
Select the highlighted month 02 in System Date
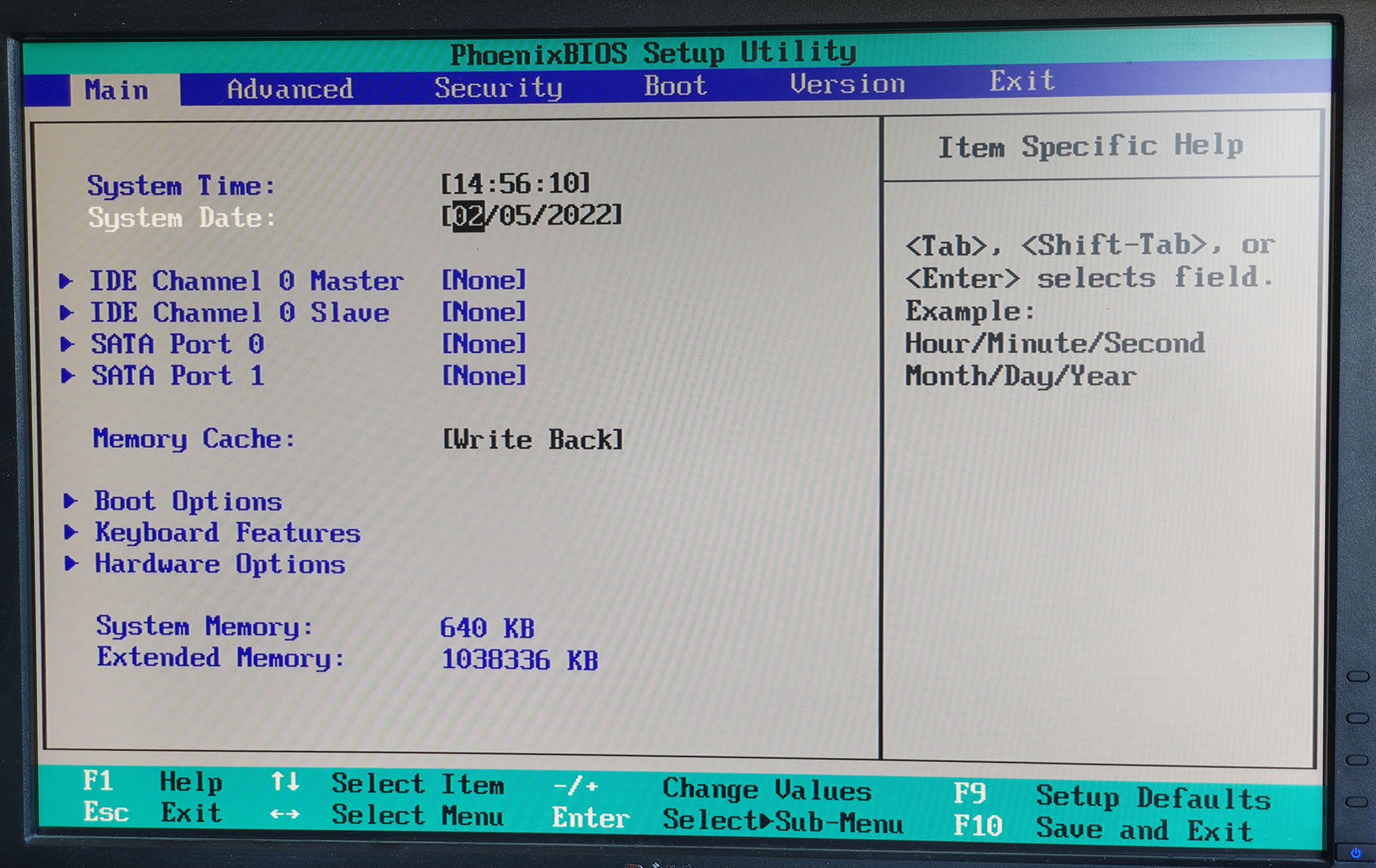point(469,216)
